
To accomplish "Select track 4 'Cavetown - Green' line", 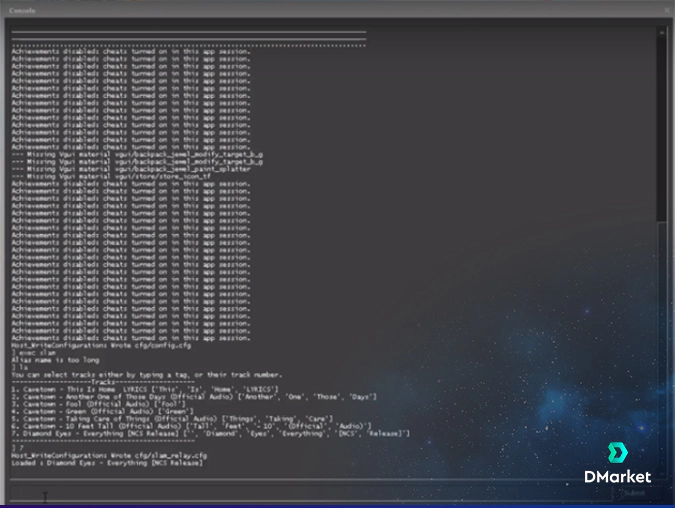I will coord(102,411).
